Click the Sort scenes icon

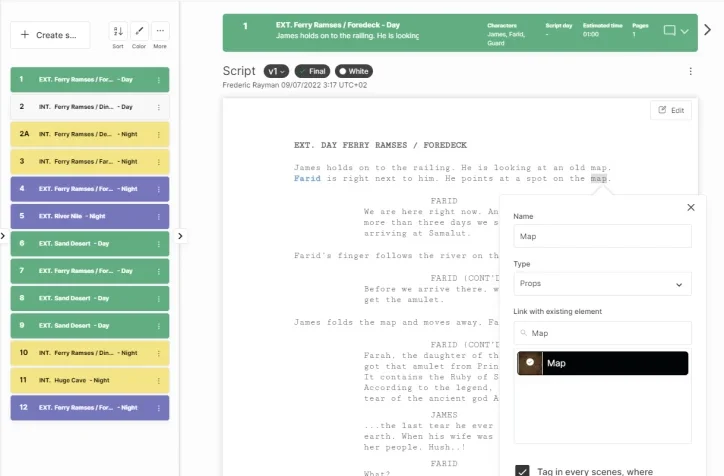[118, 31]
